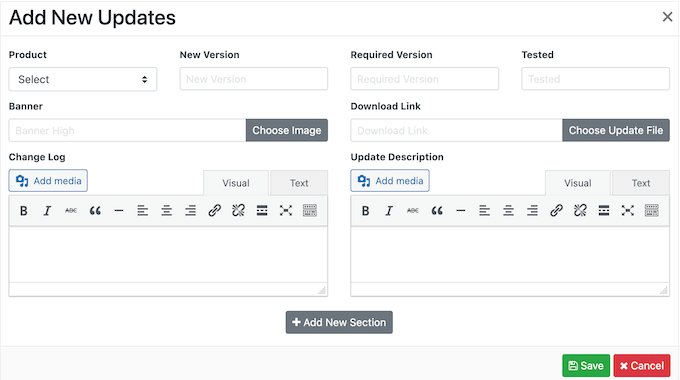The image size is (680, 380).
Task: Switch the Change Log editor to the Visual tab
Action: tap(236, 183)
